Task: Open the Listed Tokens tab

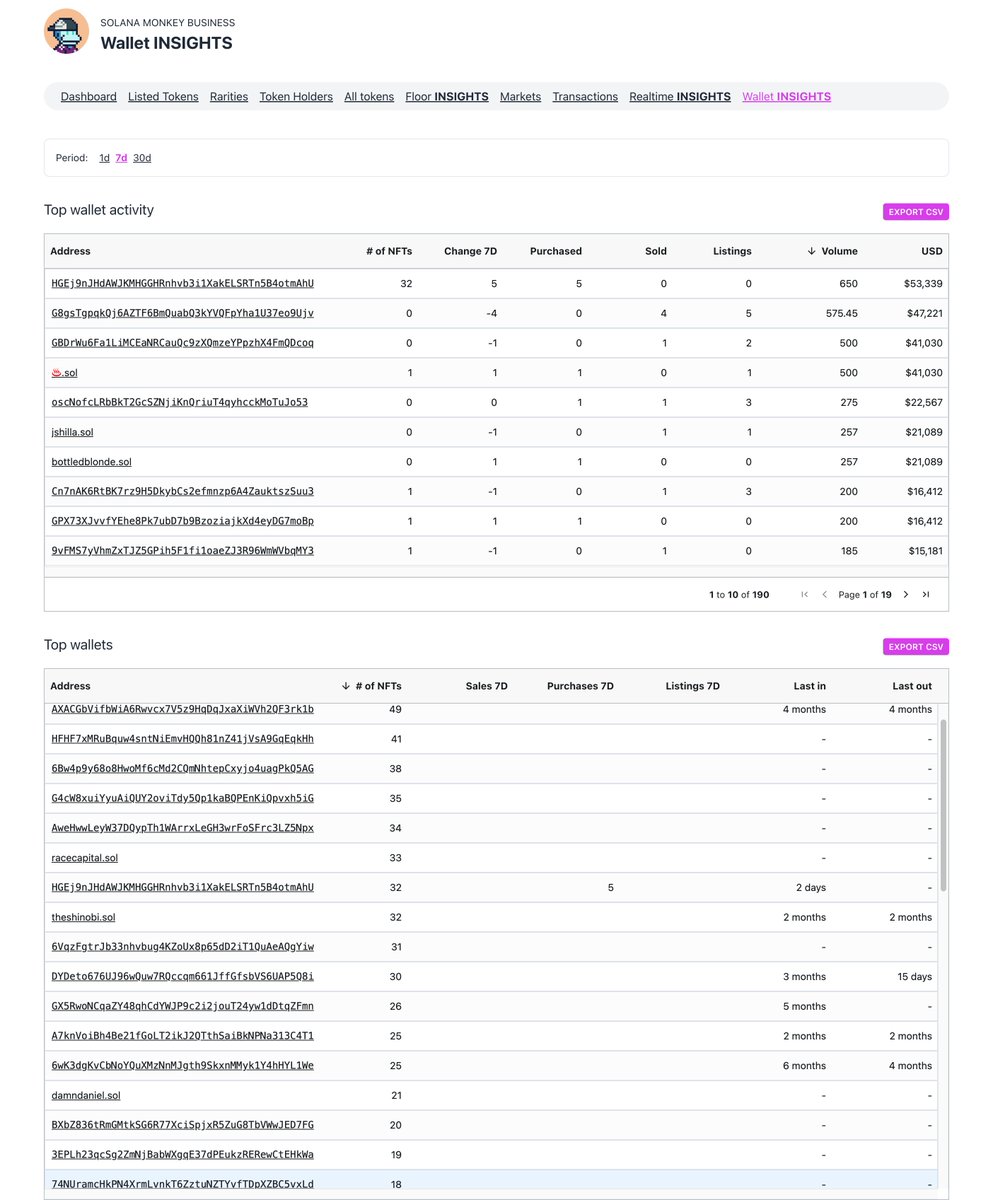Action: (163, 97)
